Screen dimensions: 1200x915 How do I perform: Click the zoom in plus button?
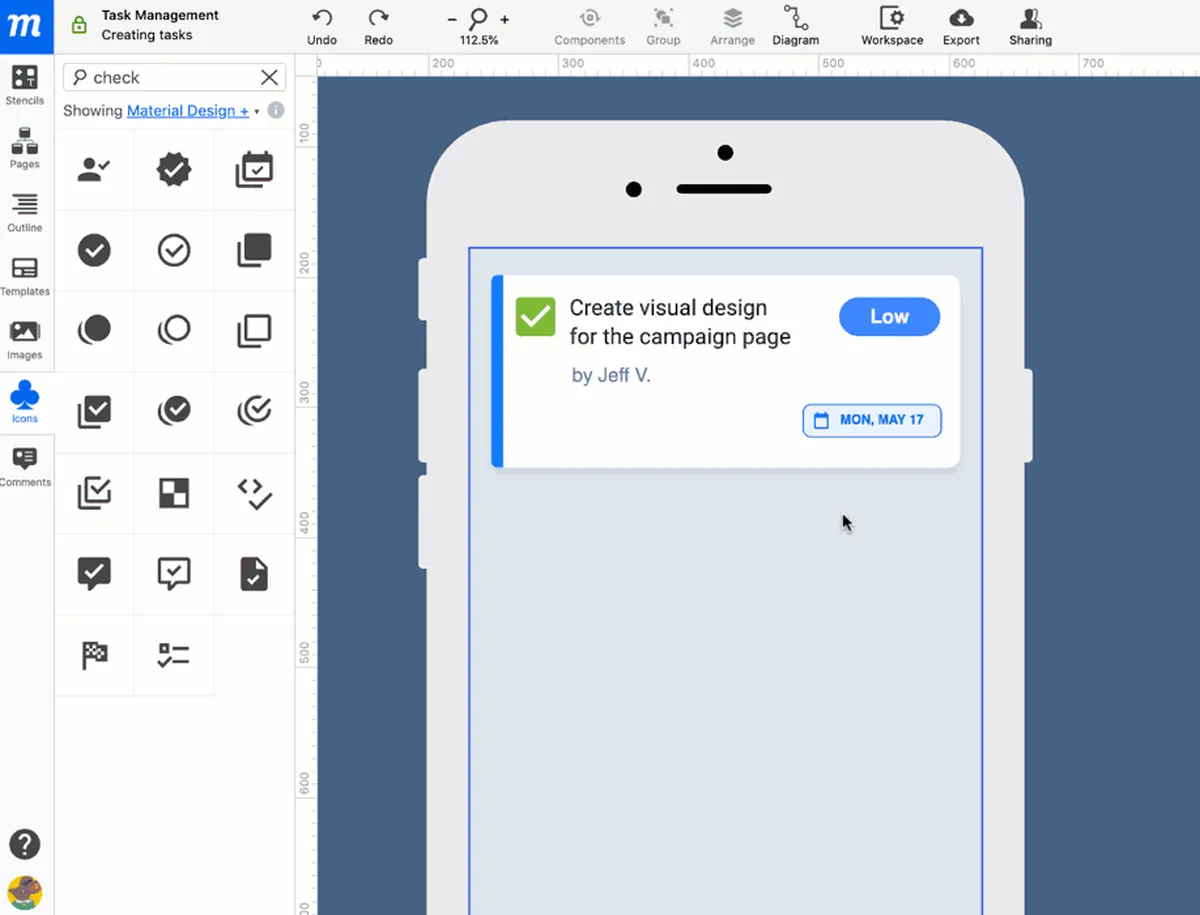[505, 19]
